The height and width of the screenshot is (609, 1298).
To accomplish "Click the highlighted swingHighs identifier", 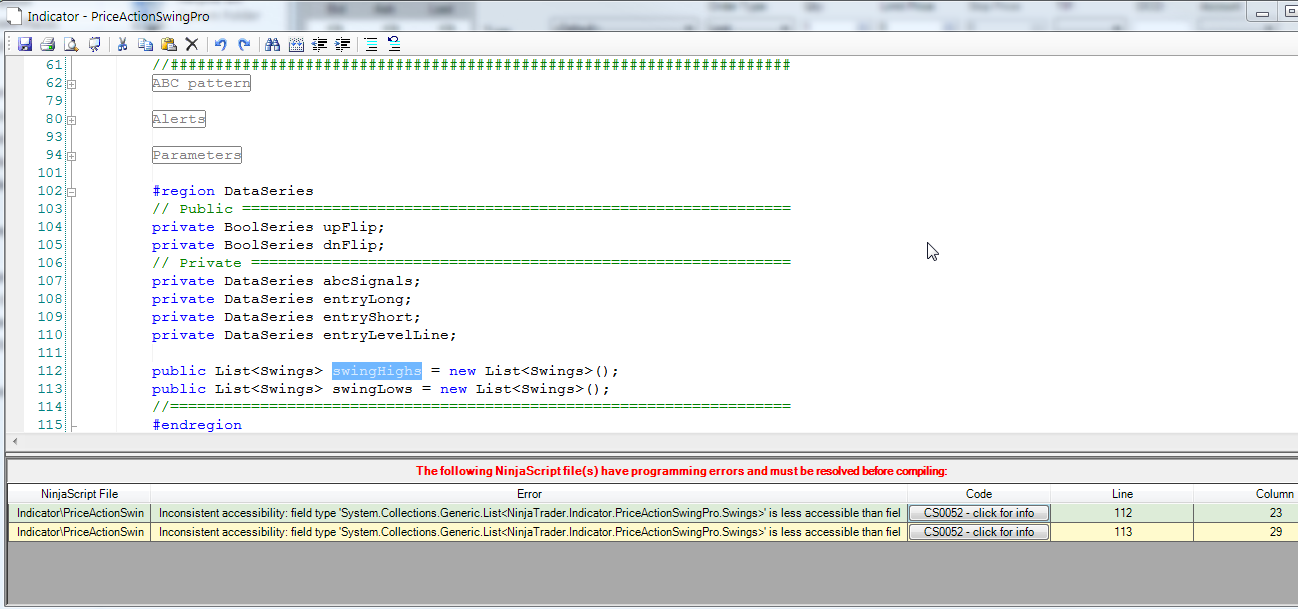I will pos(377,371).
